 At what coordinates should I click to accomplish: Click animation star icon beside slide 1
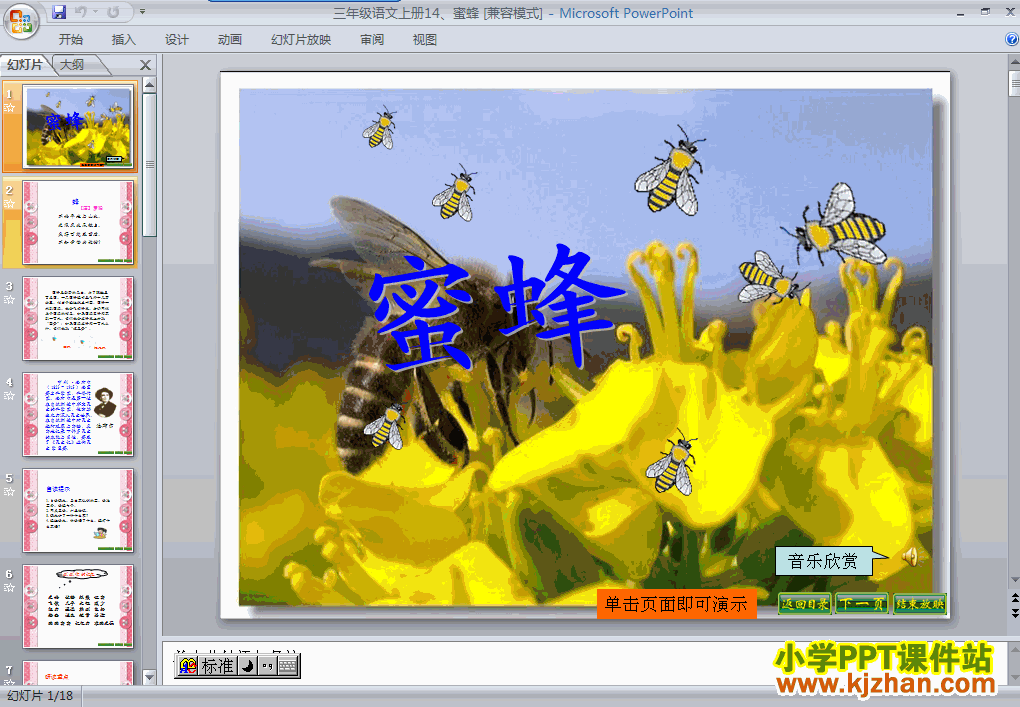point(9,107)
